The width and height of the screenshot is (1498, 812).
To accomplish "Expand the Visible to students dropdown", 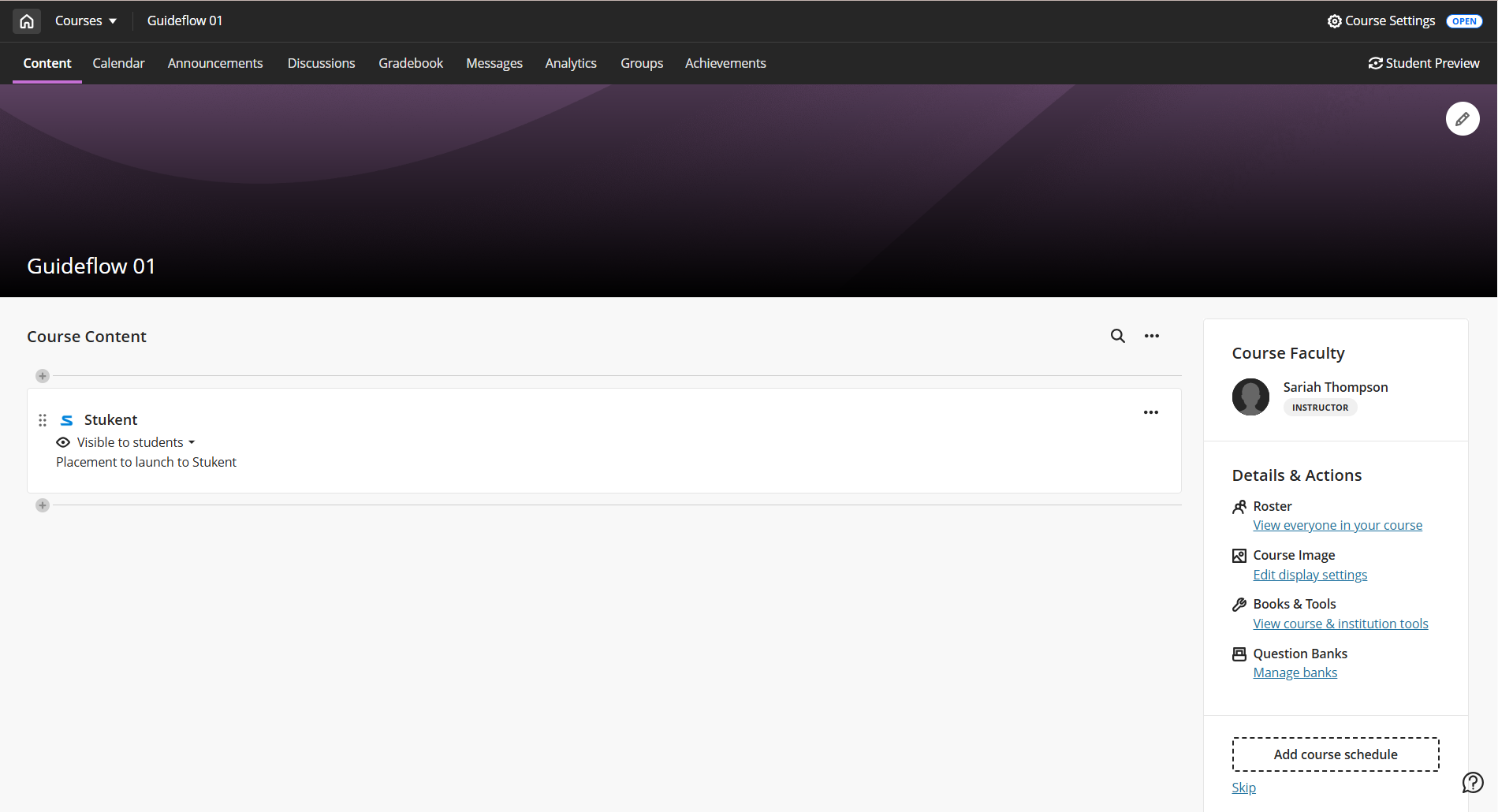I will pos(136,442).
